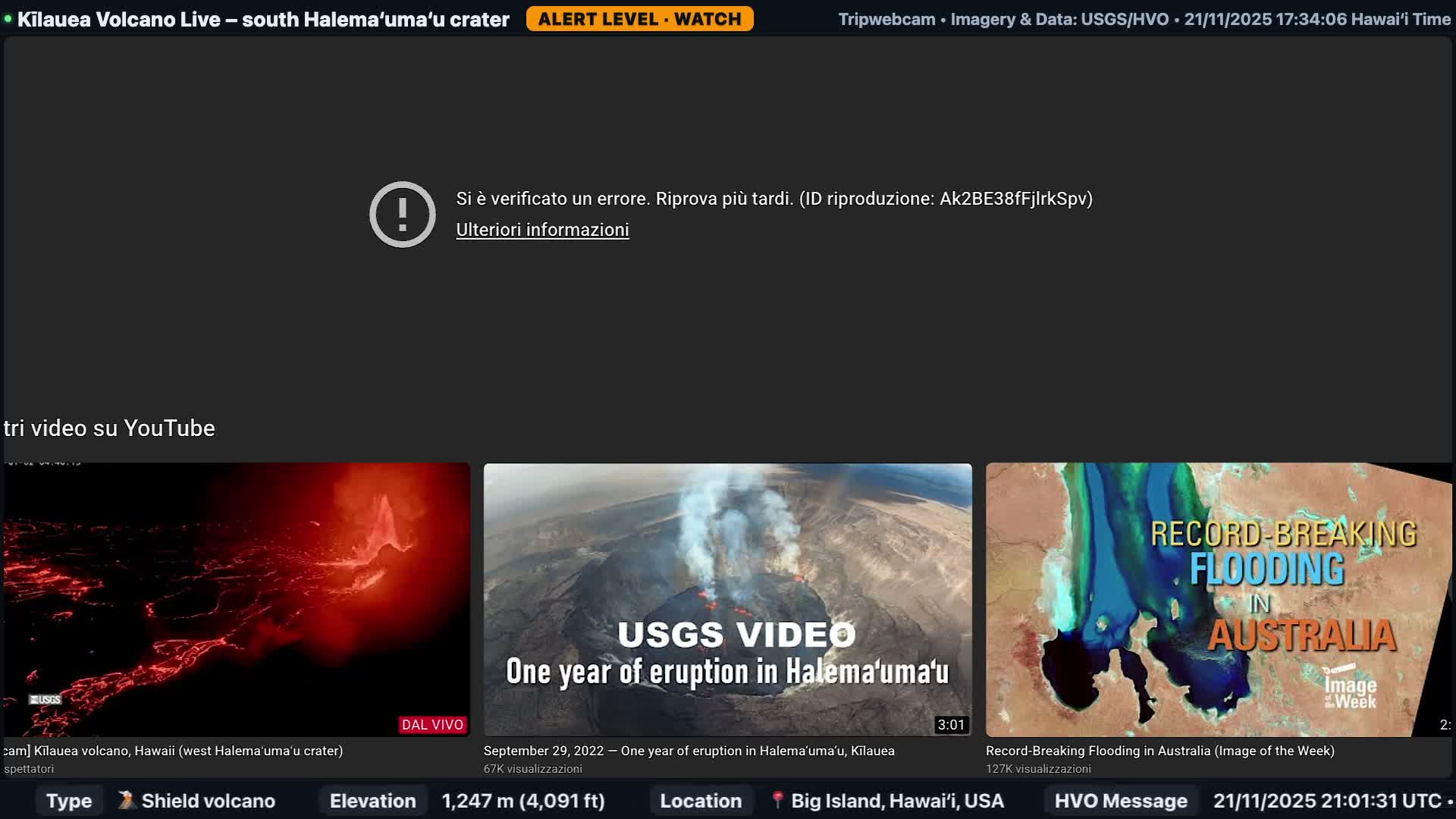The height and width of the screenshot is (819, 1456).
Task: Select the shield volcano emoji icon
Action: coord(127,800)
